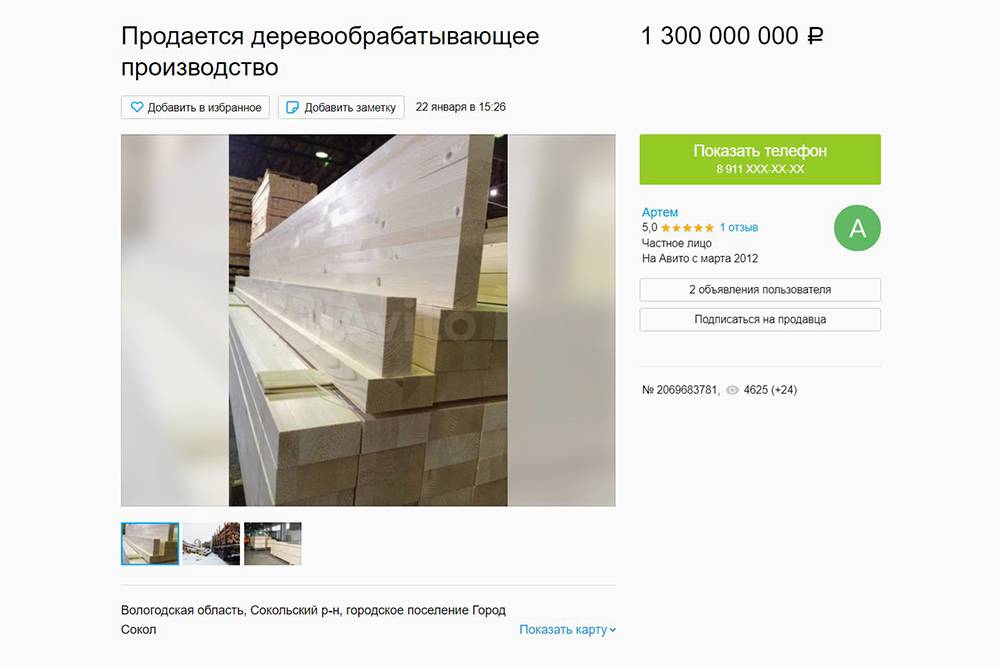Click the Добавить заметку button
Image resolution: width=1000 pixels, height=667 pixels.
coord(341,107)
